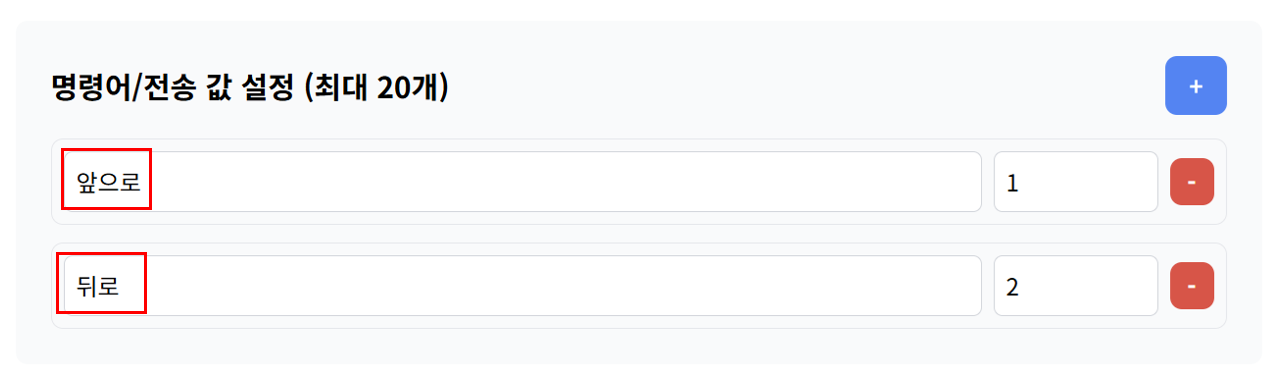Click the red minus next to value 1
1279x379 pixels.
(x=1192, y=182)
